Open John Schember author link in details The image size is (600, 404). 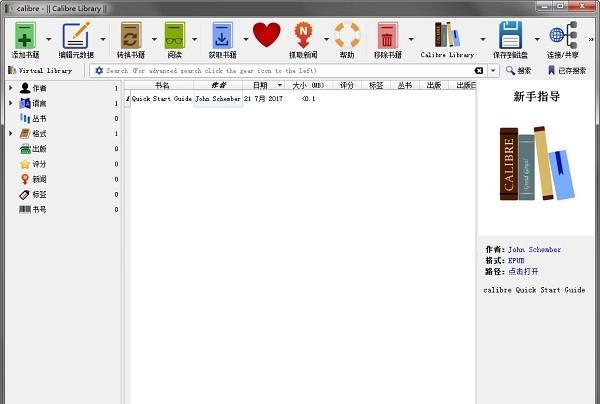(x=535, y=250)
